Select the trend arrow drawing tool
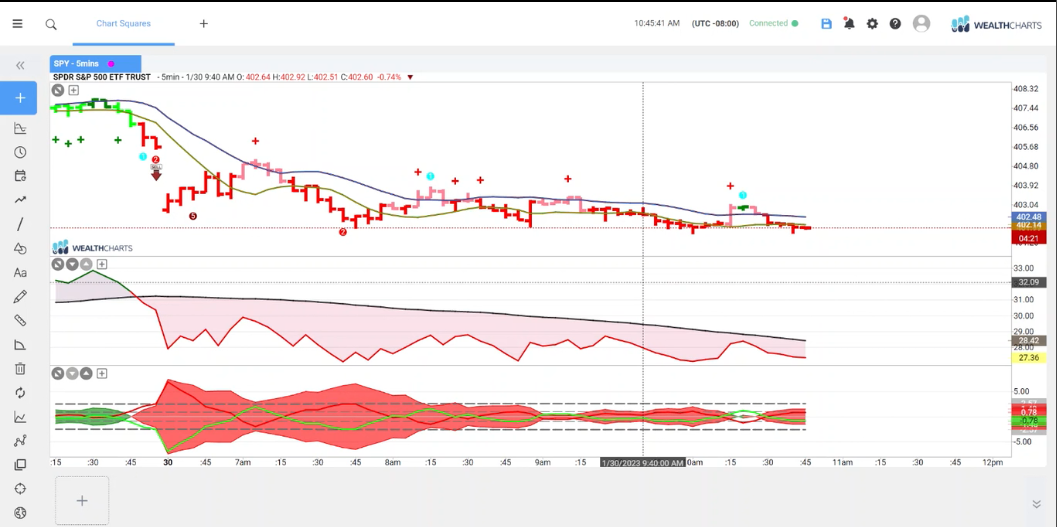1057x527 pixels. [x=20, y=199]
